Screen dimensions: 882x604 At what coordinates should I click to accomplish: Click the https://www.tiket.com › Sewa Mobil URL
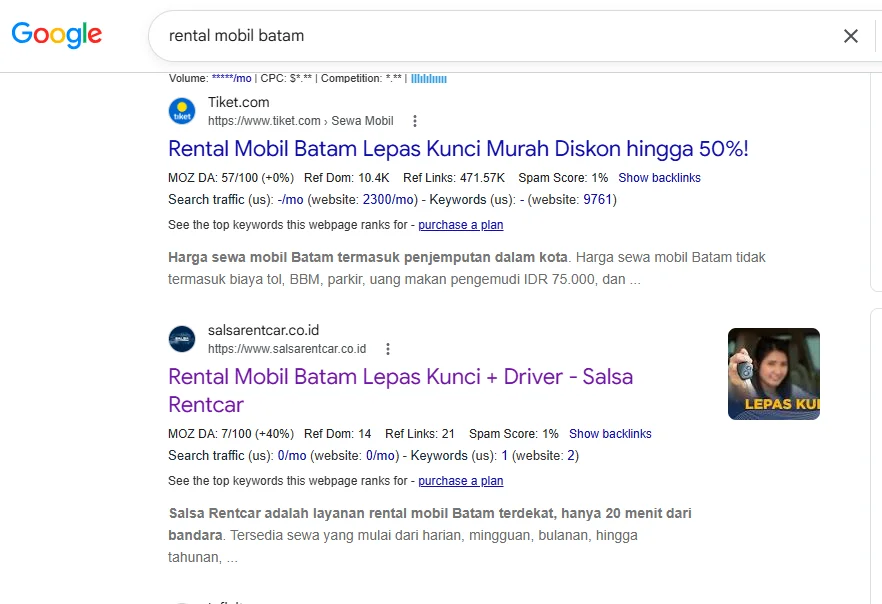pos(300,121)
